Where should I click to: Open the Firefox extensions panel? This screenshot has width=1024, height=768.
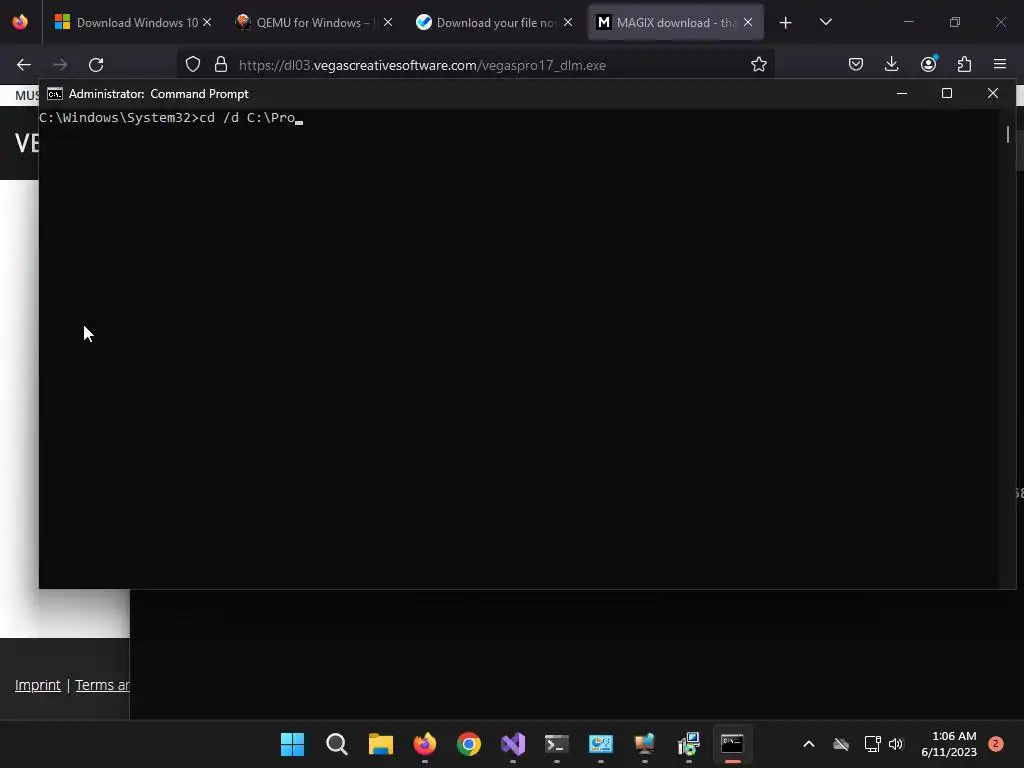(965, 65)
